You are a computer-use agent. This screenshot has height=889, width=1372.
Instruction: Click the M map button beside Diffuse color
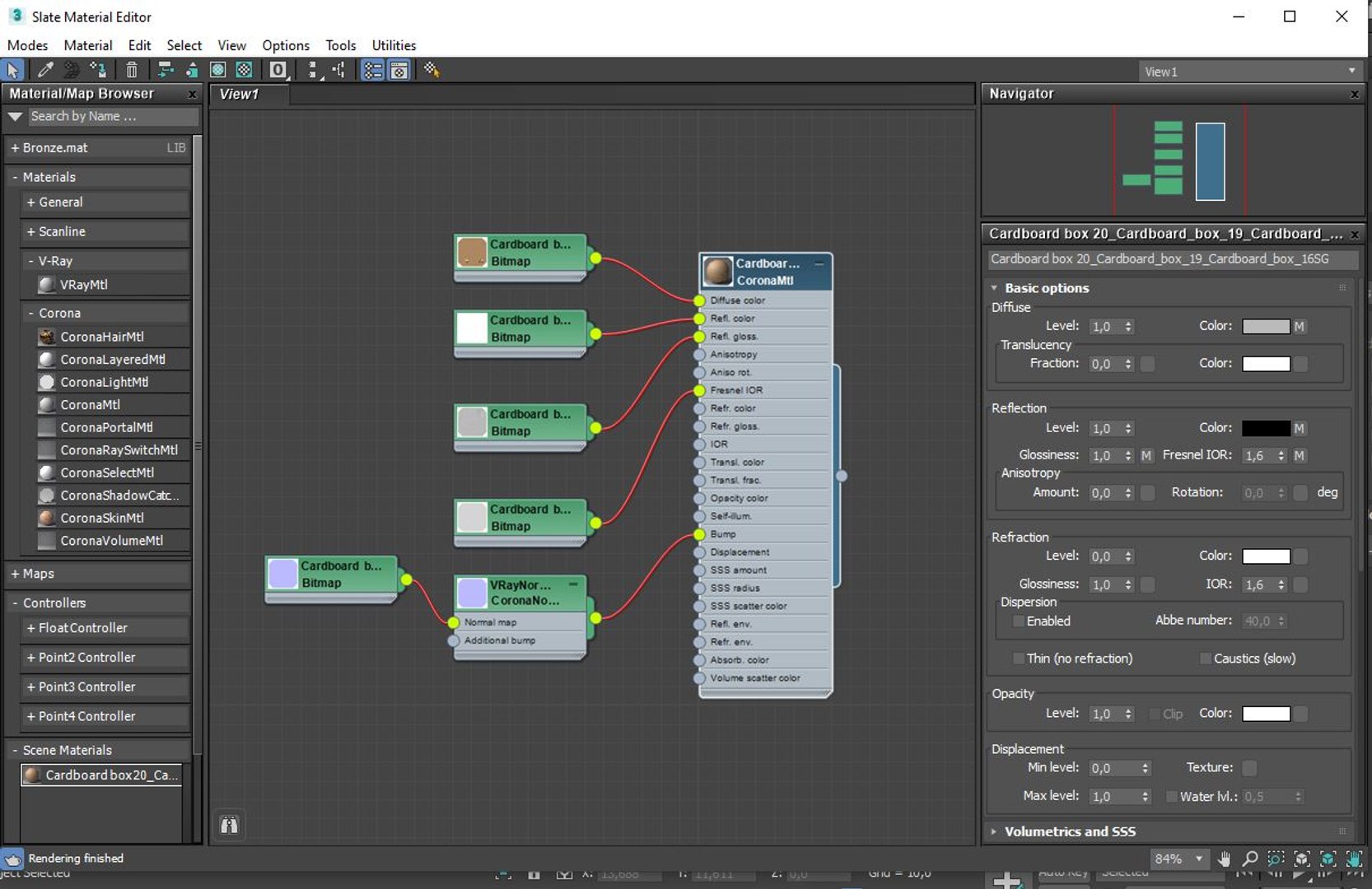pyautogui.click(x=1299, y=327)
